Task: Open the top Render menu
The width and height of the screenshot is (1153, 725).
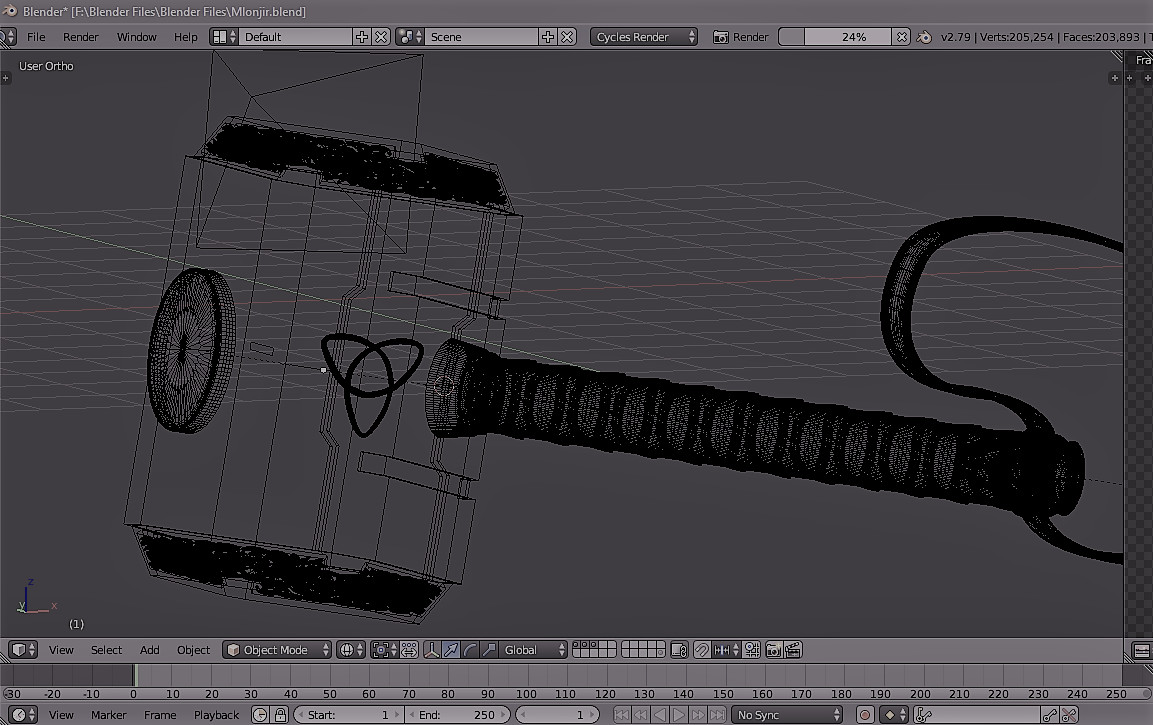Action: click(80, 37)
